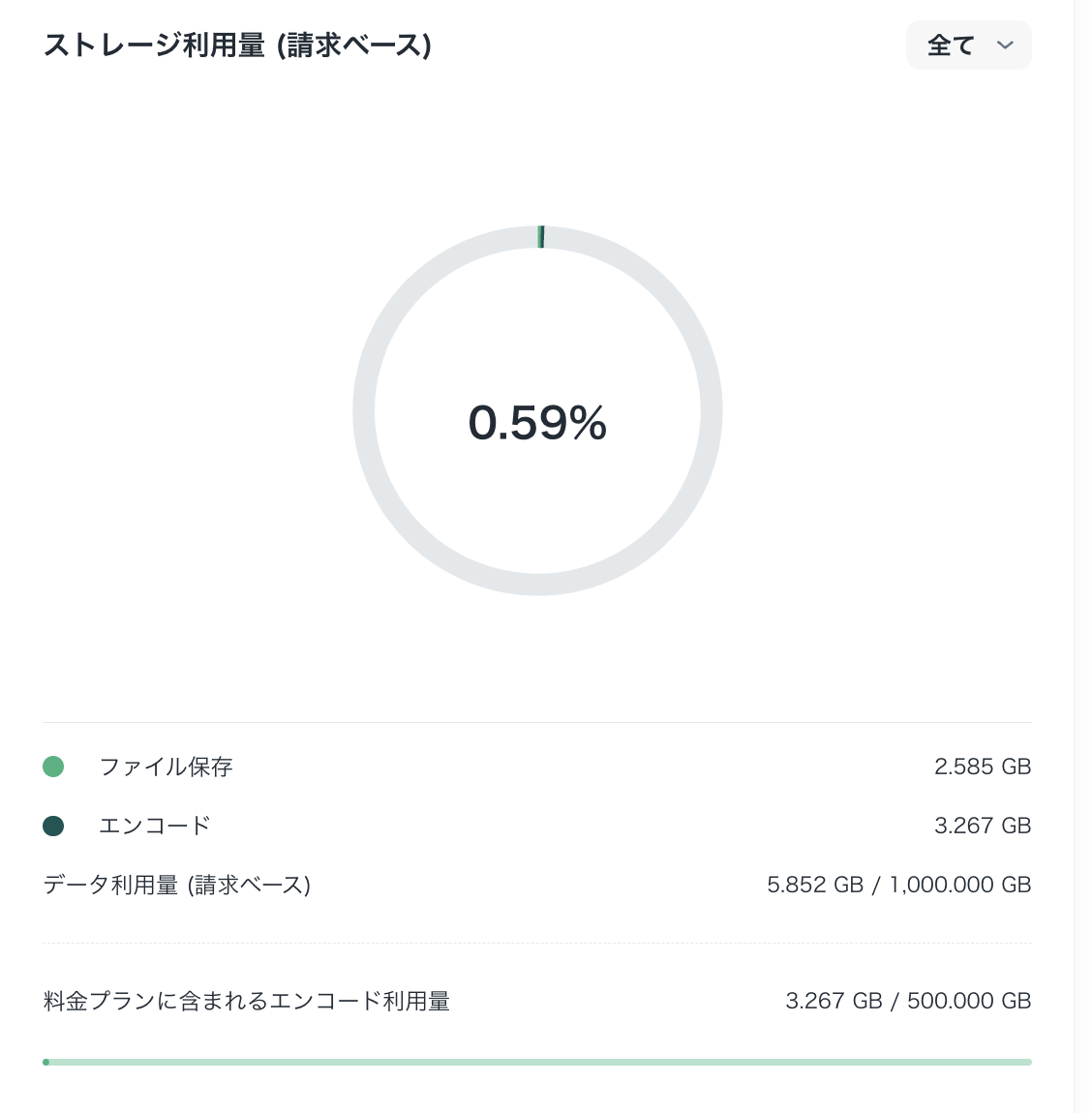1092x1113 pixels.
Task: Toggle visibility of エンコード via its legend marker
Action: coord(53,826)
